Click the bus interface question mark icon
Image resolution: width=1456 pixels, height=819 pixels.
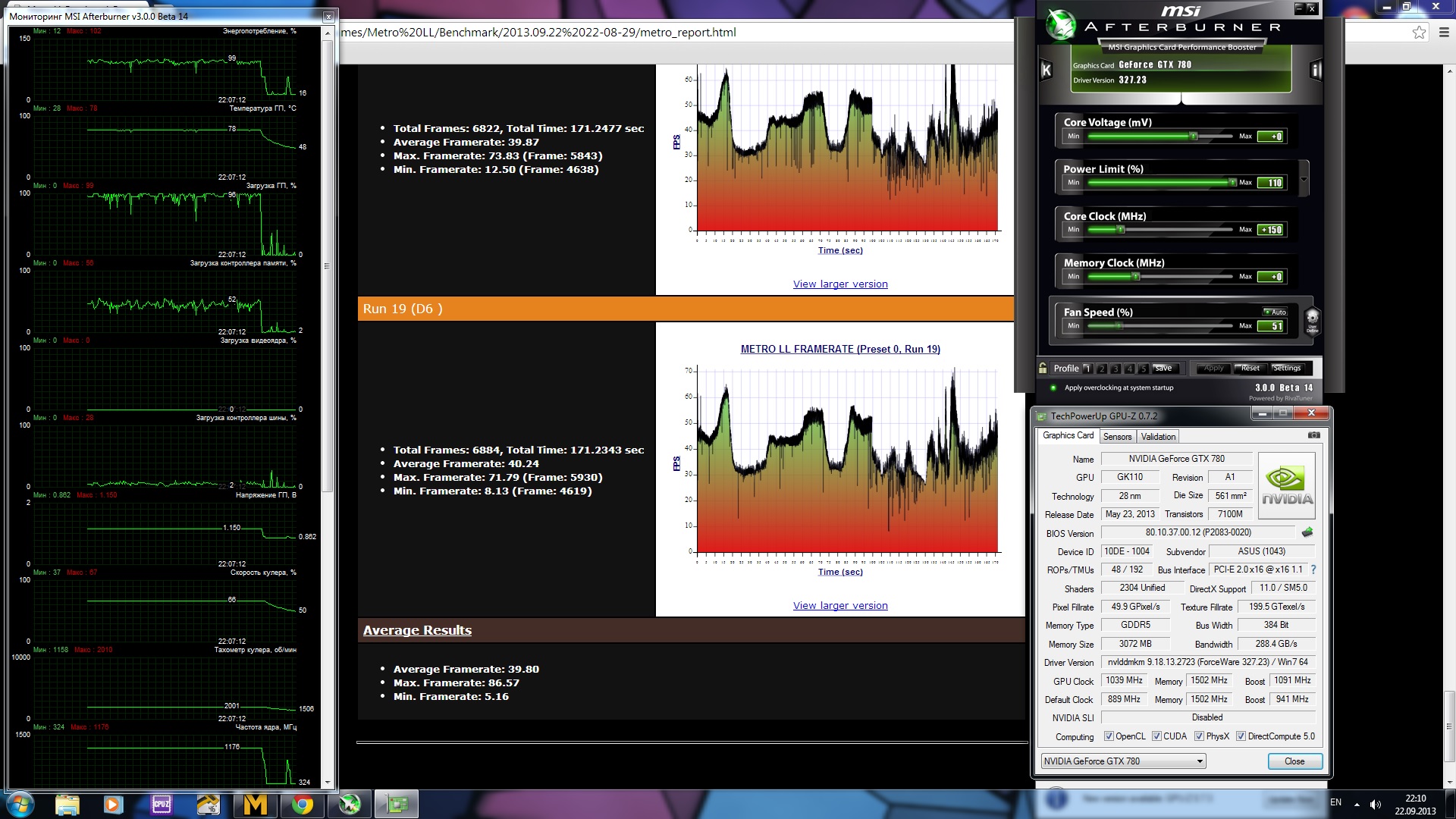1313,570
